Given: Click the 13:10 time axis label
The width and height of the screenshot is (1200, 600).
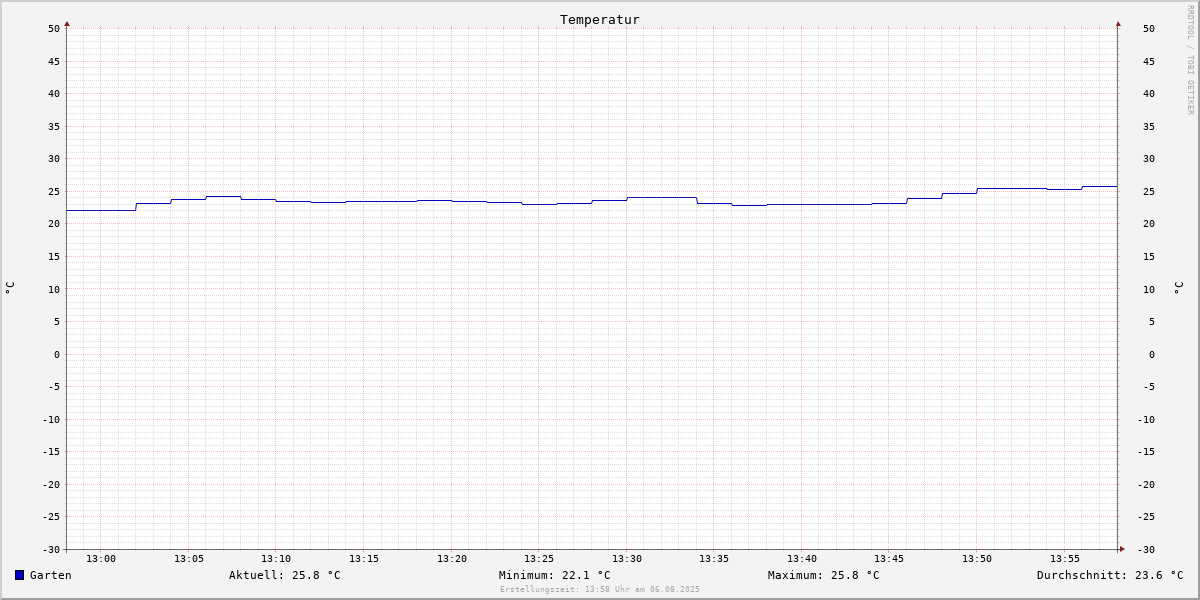Looking at the screenshot, I should coord(276,559).
